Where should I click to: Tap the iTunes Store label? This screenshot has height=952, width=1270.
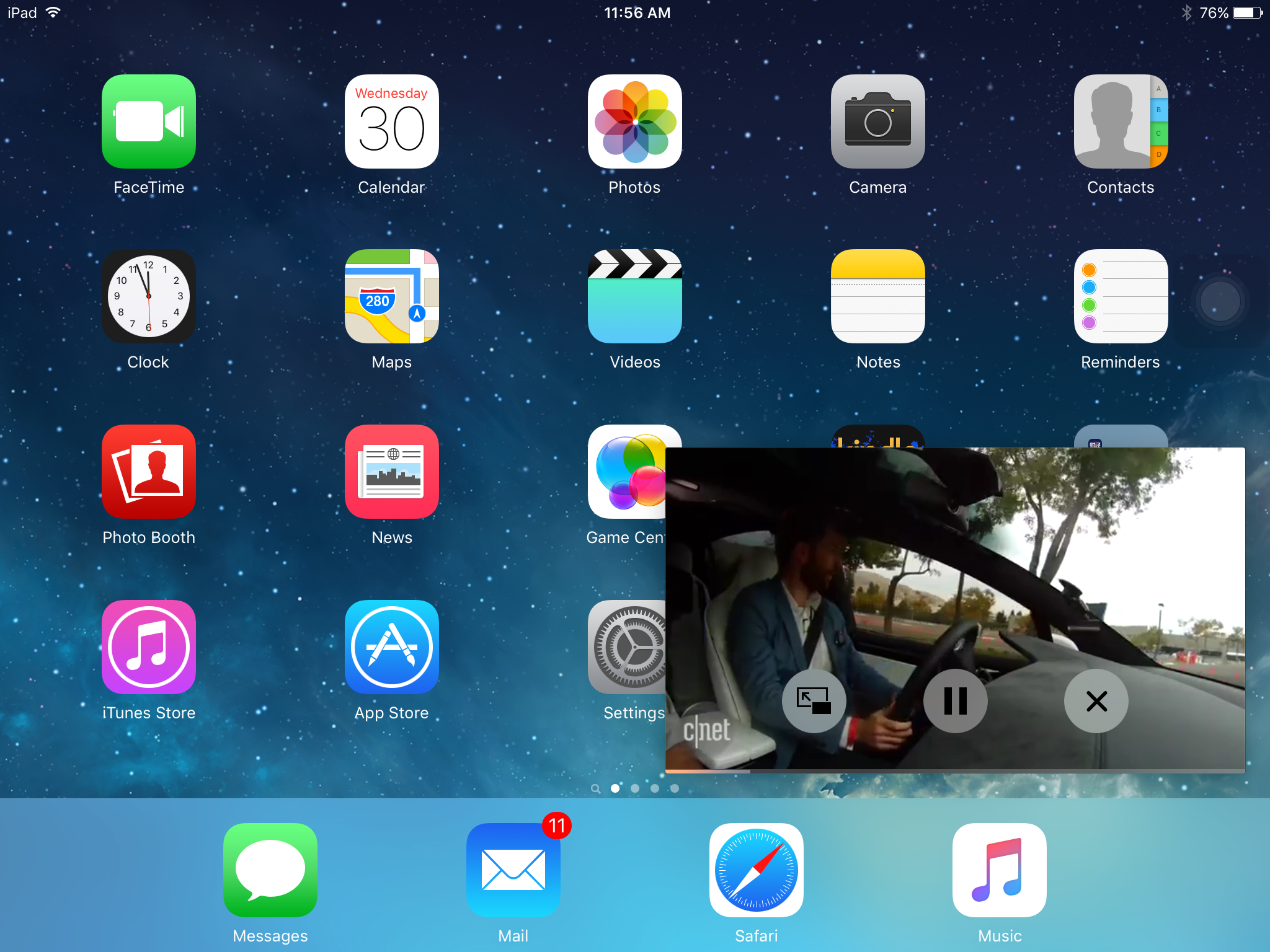click(x=149, y=713)
